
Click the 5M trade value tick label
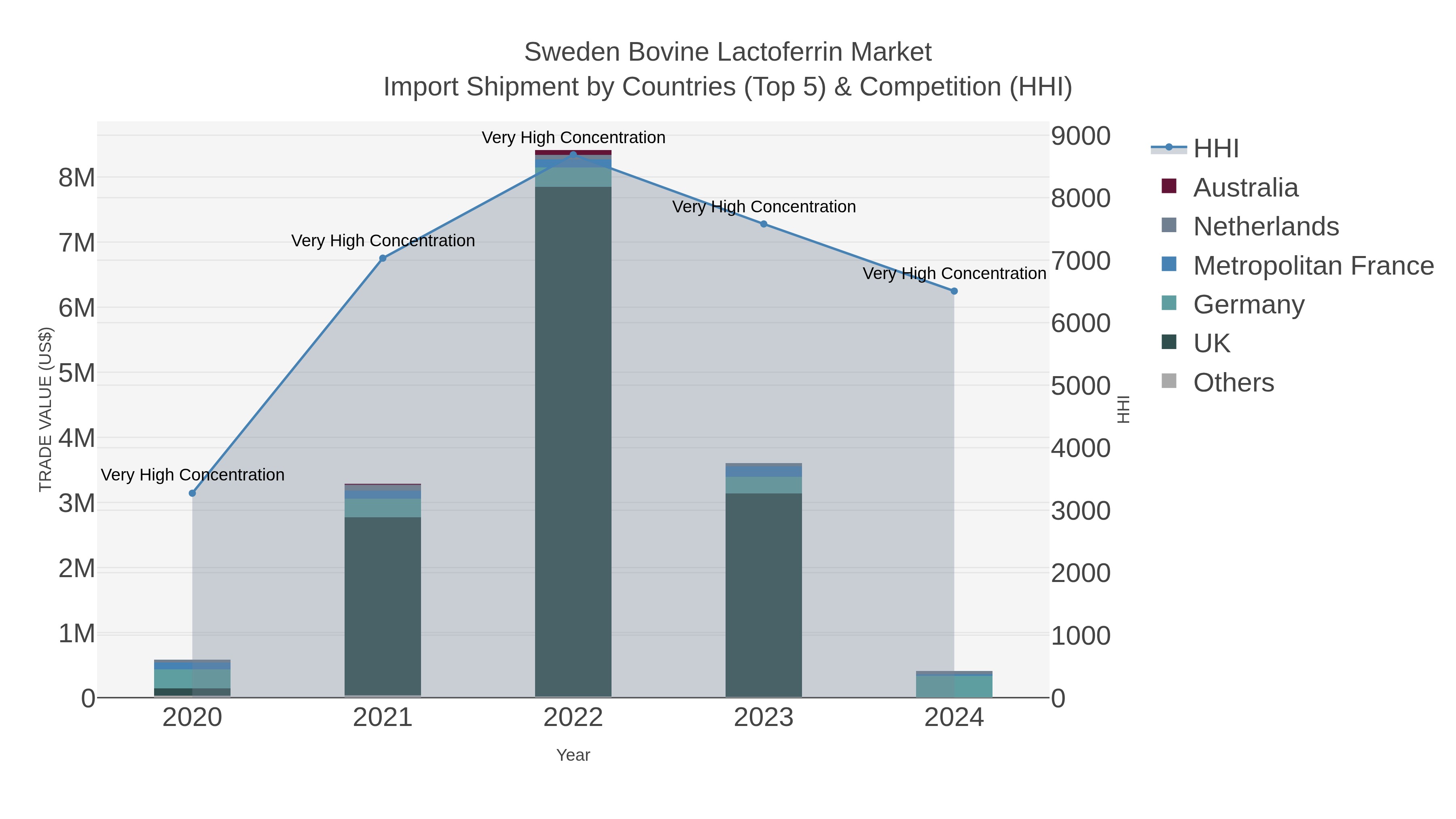(x=77, y=373)
